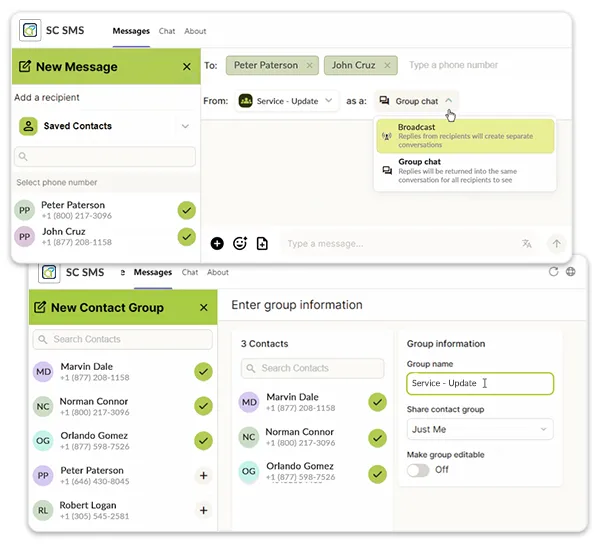
Task: Click the plus attachment icon in message bar
Action: coord(217,243)
